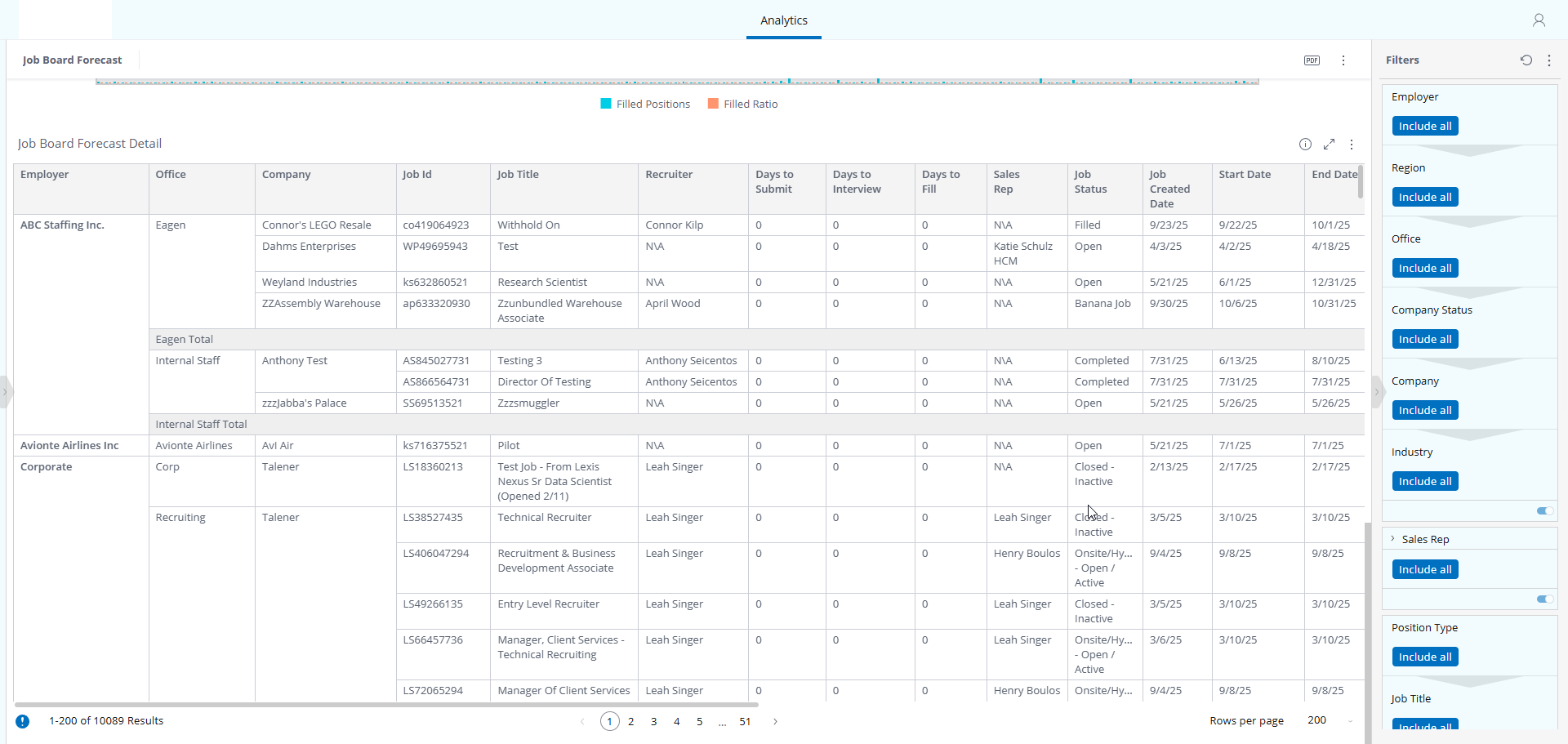Image resolution: width=1568 pixels, height=744 pixels.
Task: Open the user profile icon
Action: pos(1539,20)
